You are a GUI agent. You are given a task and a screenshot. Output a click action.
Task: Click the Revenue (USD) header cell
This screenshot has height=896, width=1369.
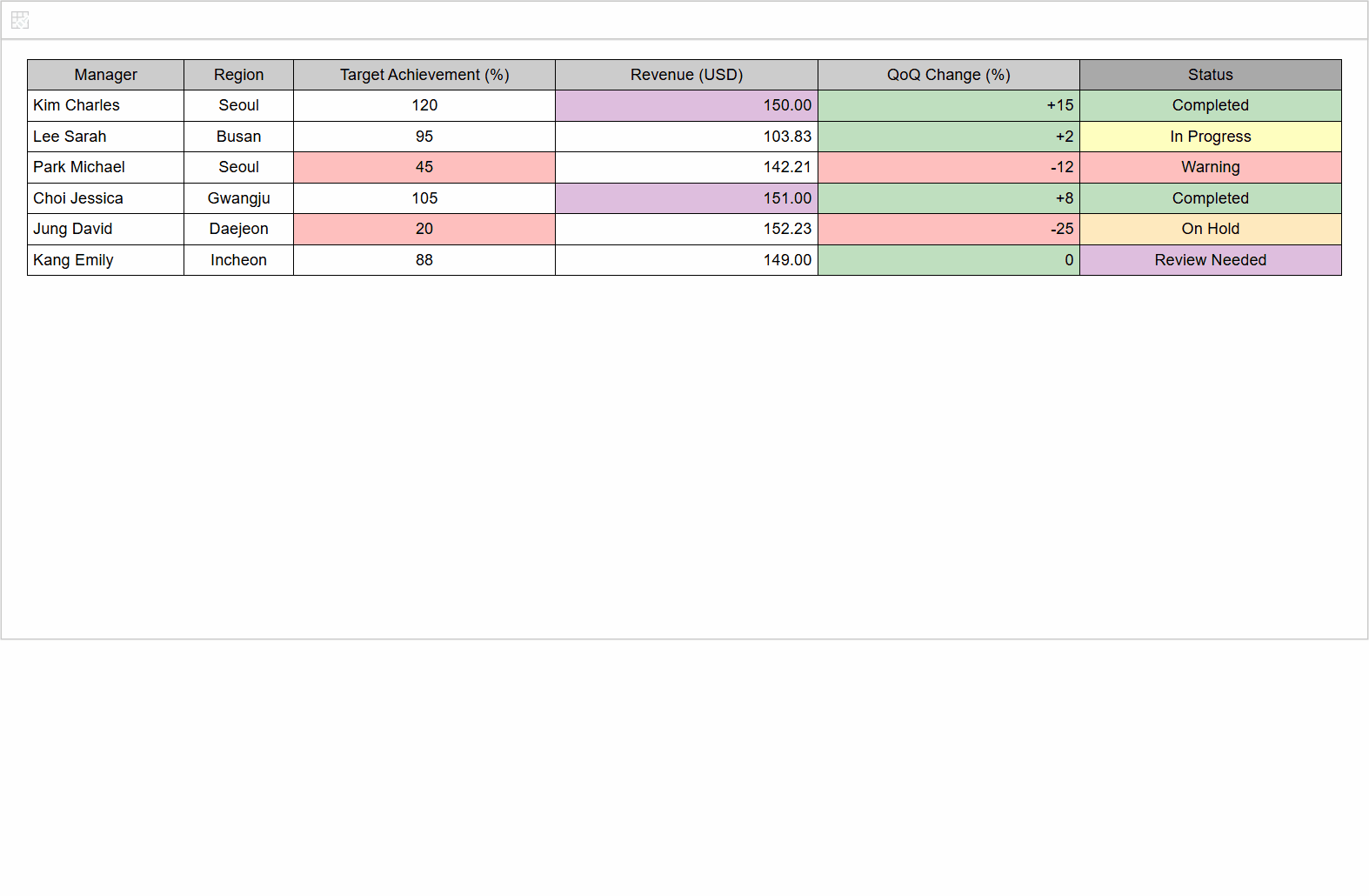(686, 75)
